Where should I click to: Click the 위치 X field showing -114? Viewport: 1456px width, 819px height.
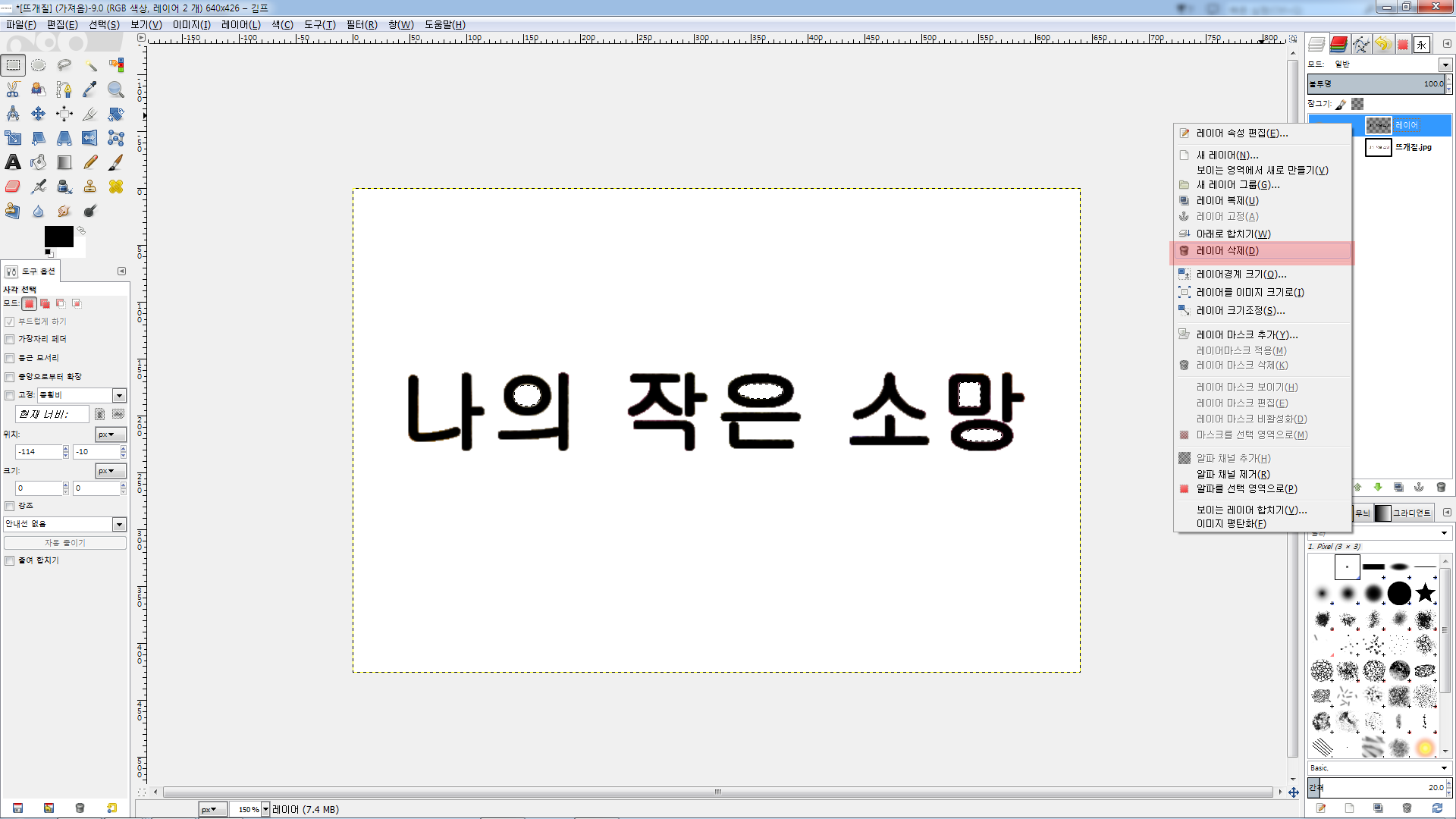pyautogui.click(x=39, y=452)
